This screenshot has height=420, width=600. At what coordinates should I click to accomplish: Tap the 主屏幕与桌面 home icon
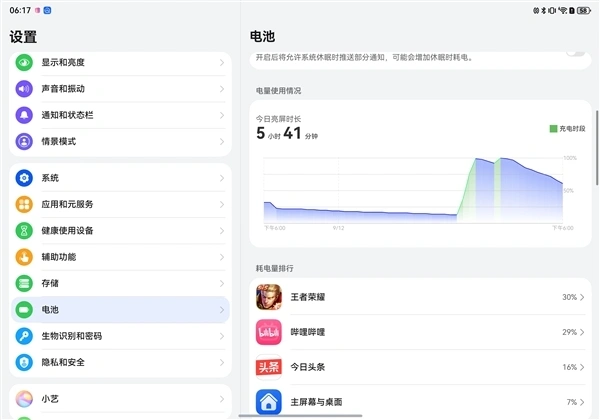(x=268, y=402)
